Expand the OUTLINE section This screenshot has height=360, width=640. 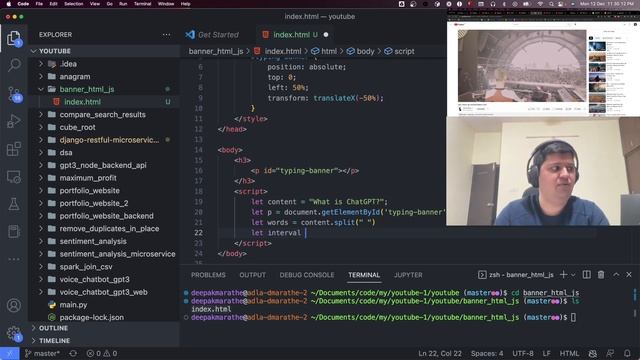53,328
